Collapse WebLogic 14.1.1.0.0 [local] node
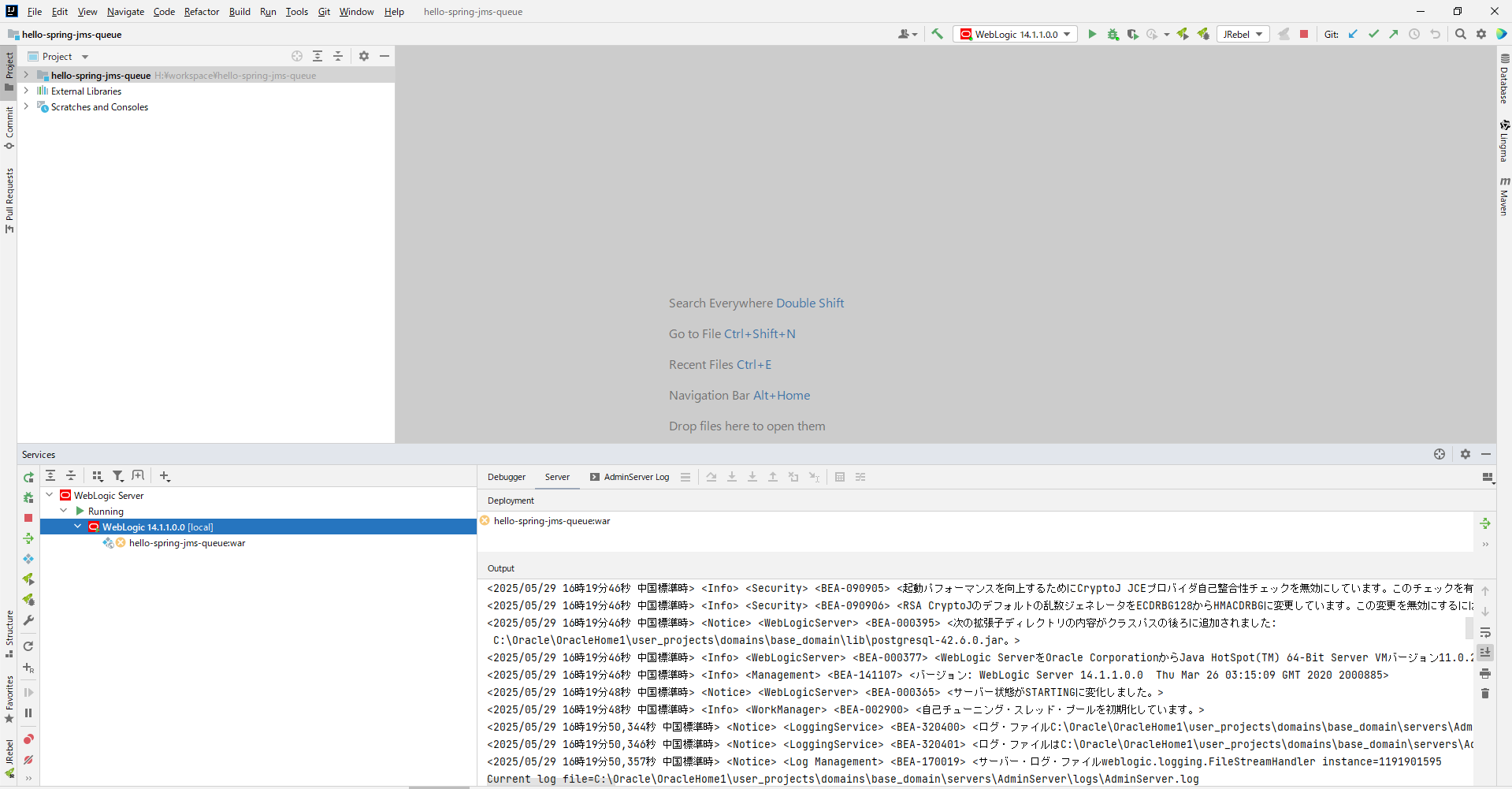Viewport: 1512px width, 789px height. tap(78, 527)
